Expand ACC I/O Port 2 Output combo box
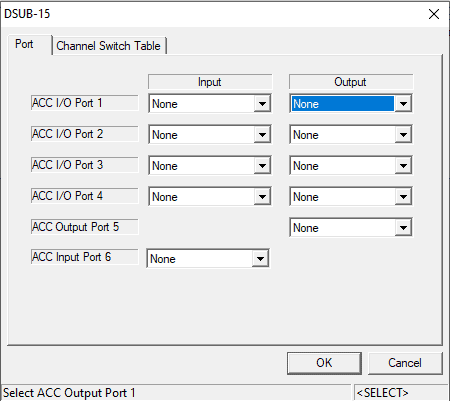 point(351,135)
